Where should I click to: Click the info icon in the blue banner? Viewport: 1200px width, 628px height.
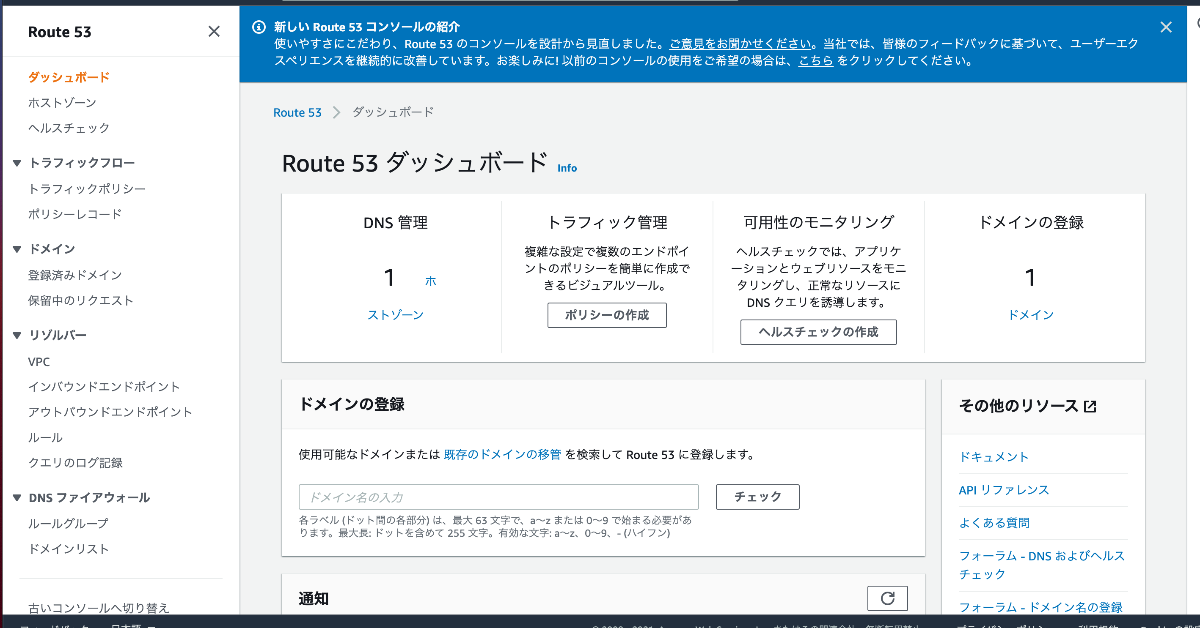259,27
